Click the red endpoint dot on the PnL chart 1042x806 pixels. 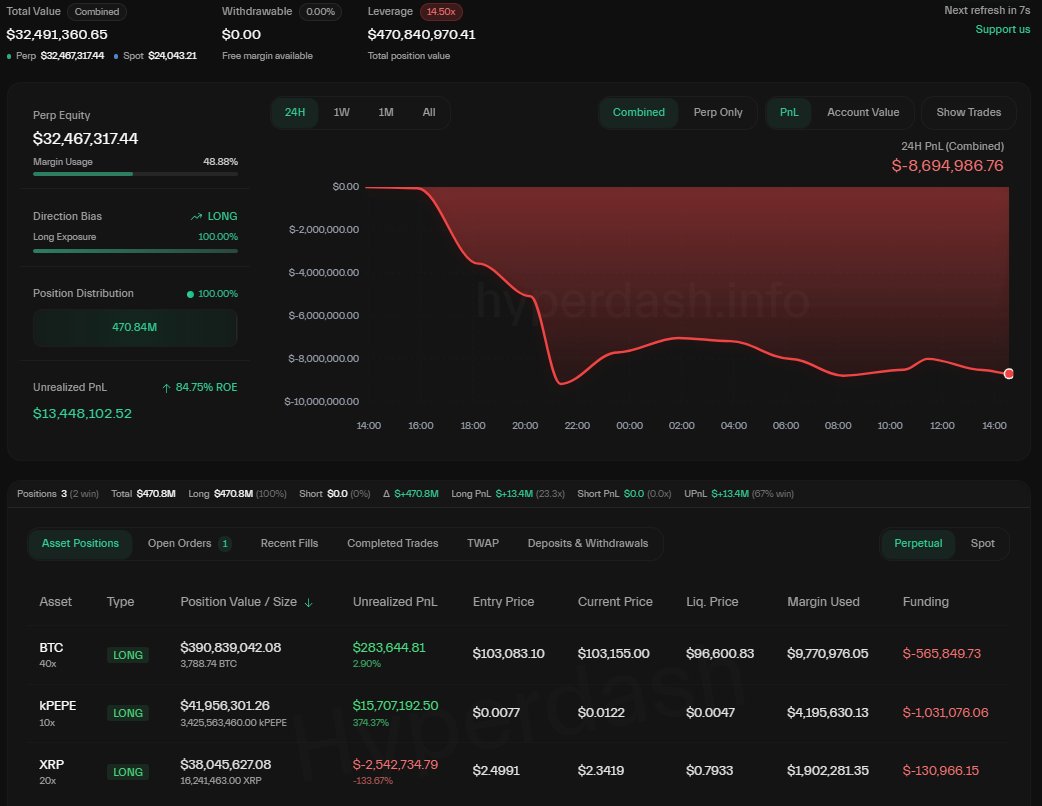point(1009,373)
